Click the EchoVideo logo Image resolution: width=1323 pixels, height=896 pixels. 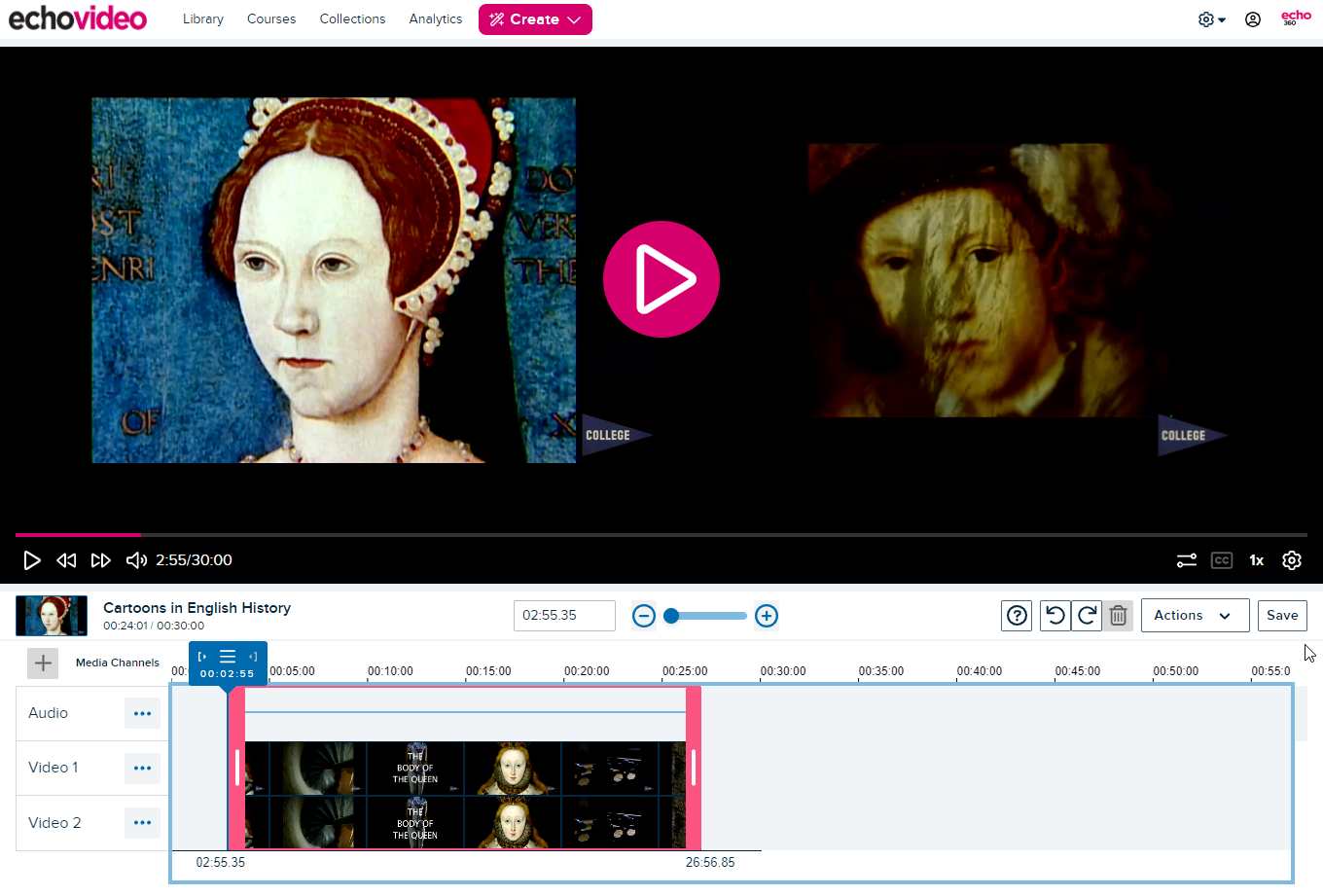click(x=78, y=18)
